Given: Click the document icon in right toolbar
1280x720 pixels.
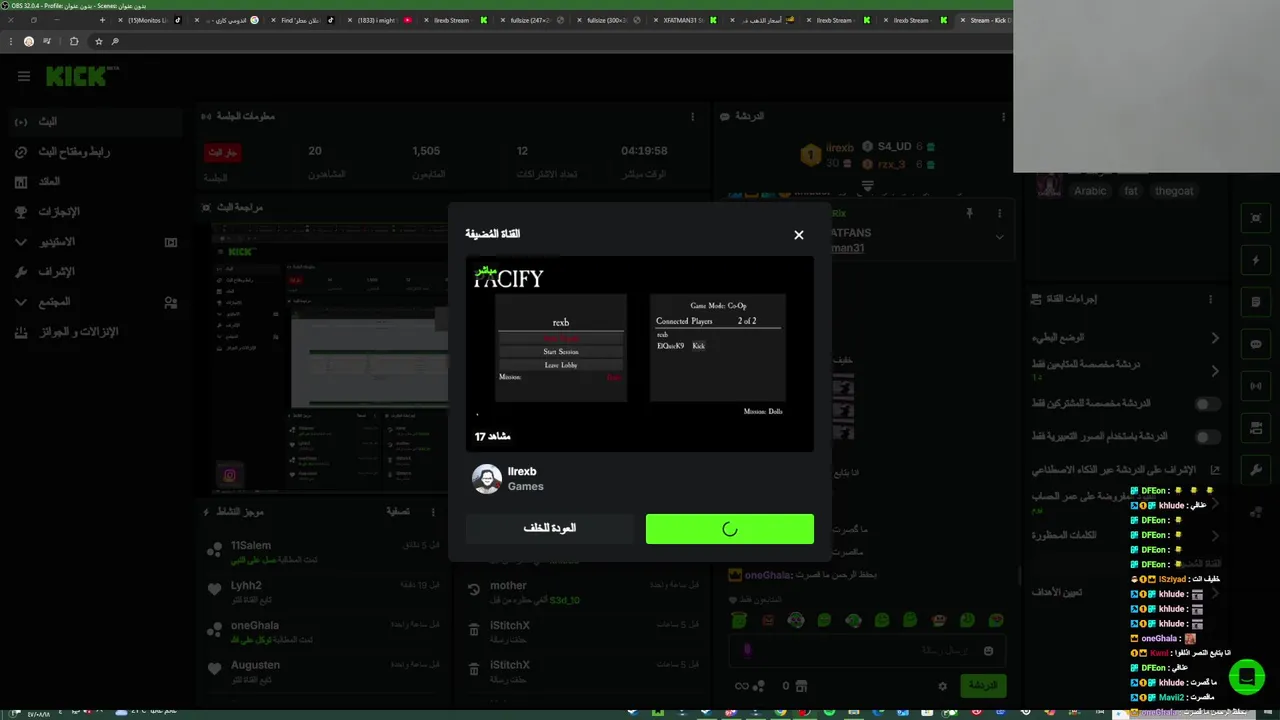Looking at the screenshot, I should coord(1256,302).
